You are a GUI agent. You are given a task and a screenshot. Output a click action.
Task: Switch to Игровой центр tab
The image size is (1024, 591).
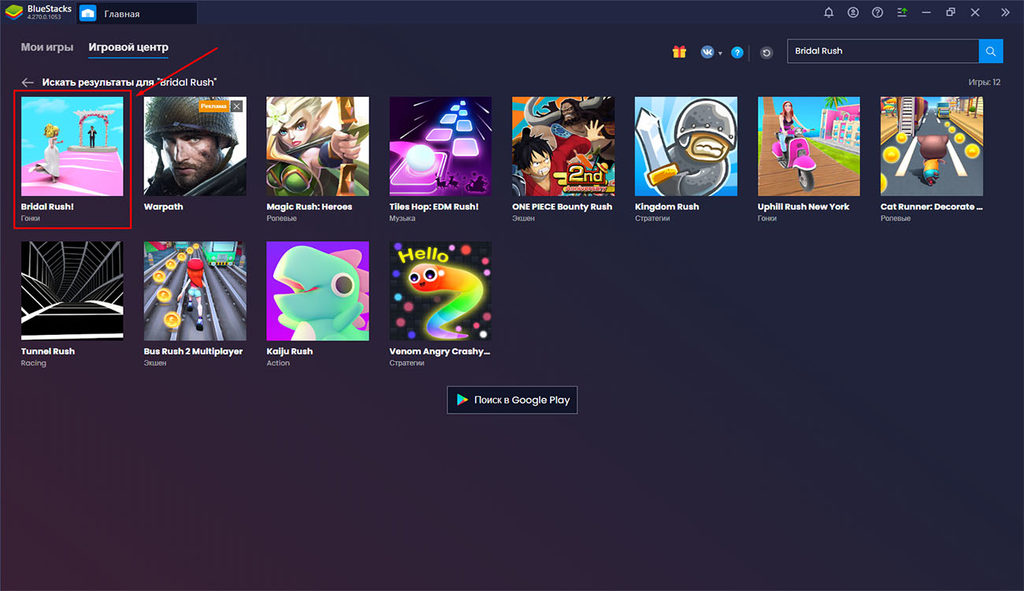[x=128, y=47]
